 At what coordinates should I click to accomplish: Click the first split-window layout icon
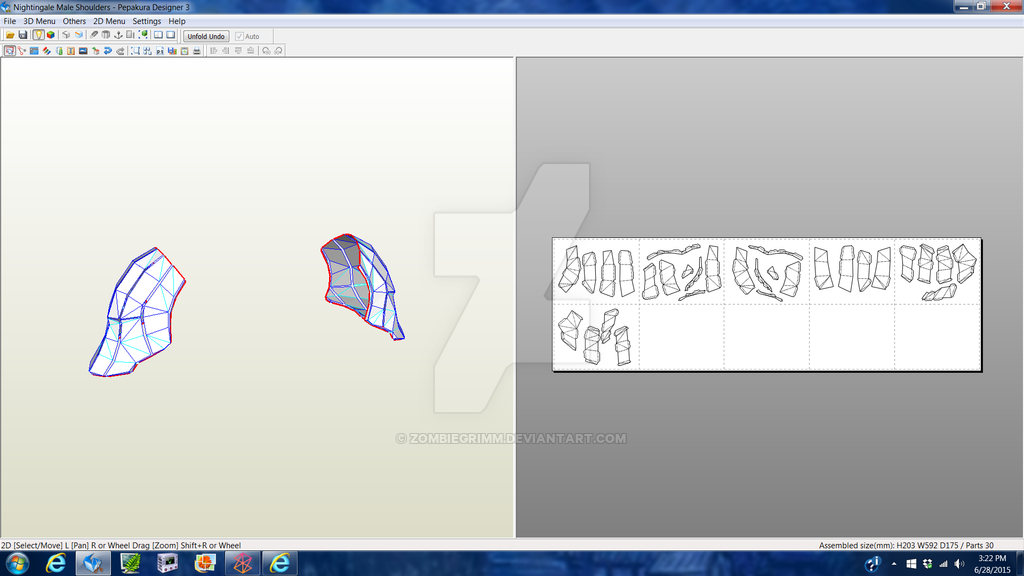(x=158, y=35)
